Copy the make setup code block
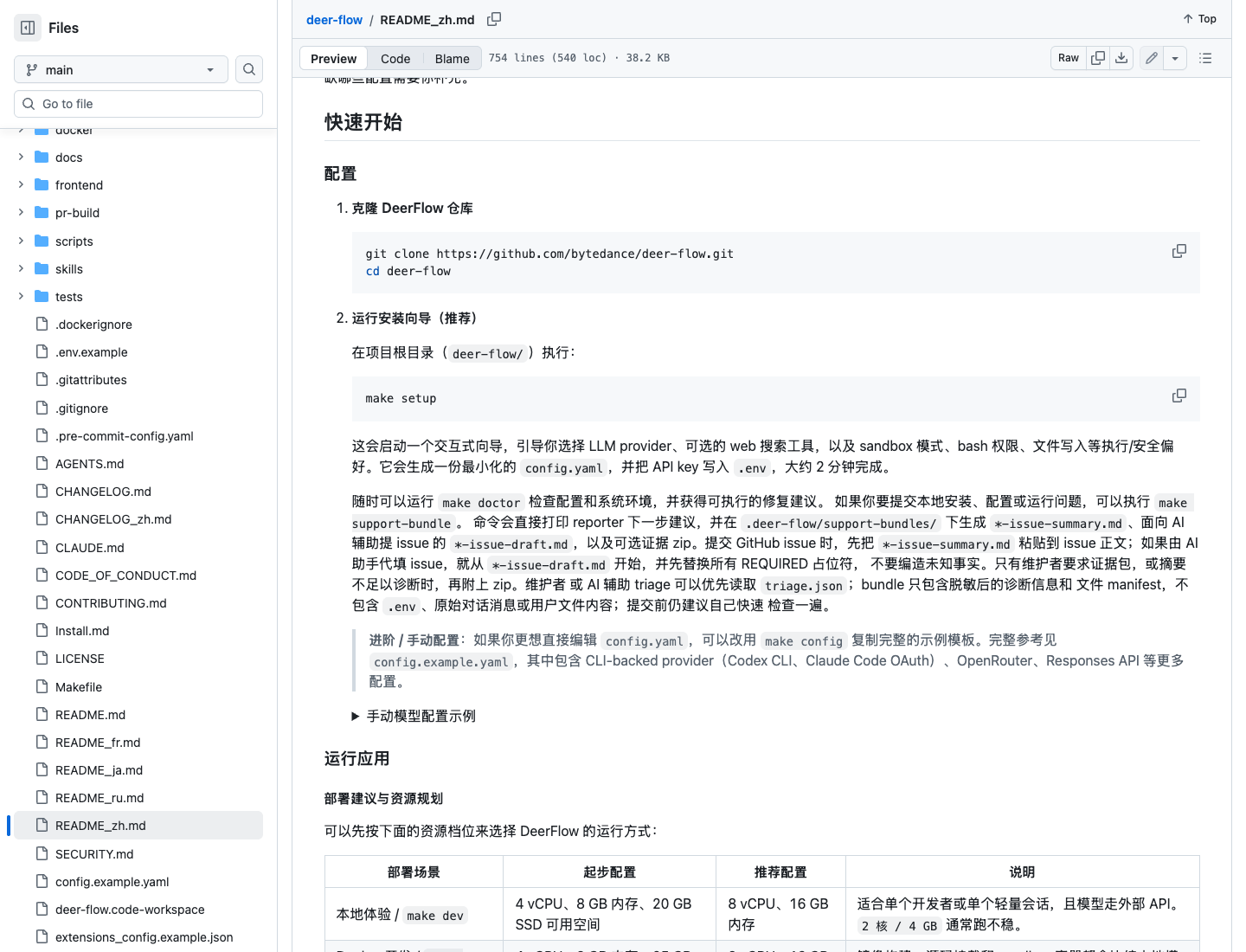1246x952 pixels. (1179, 396)
